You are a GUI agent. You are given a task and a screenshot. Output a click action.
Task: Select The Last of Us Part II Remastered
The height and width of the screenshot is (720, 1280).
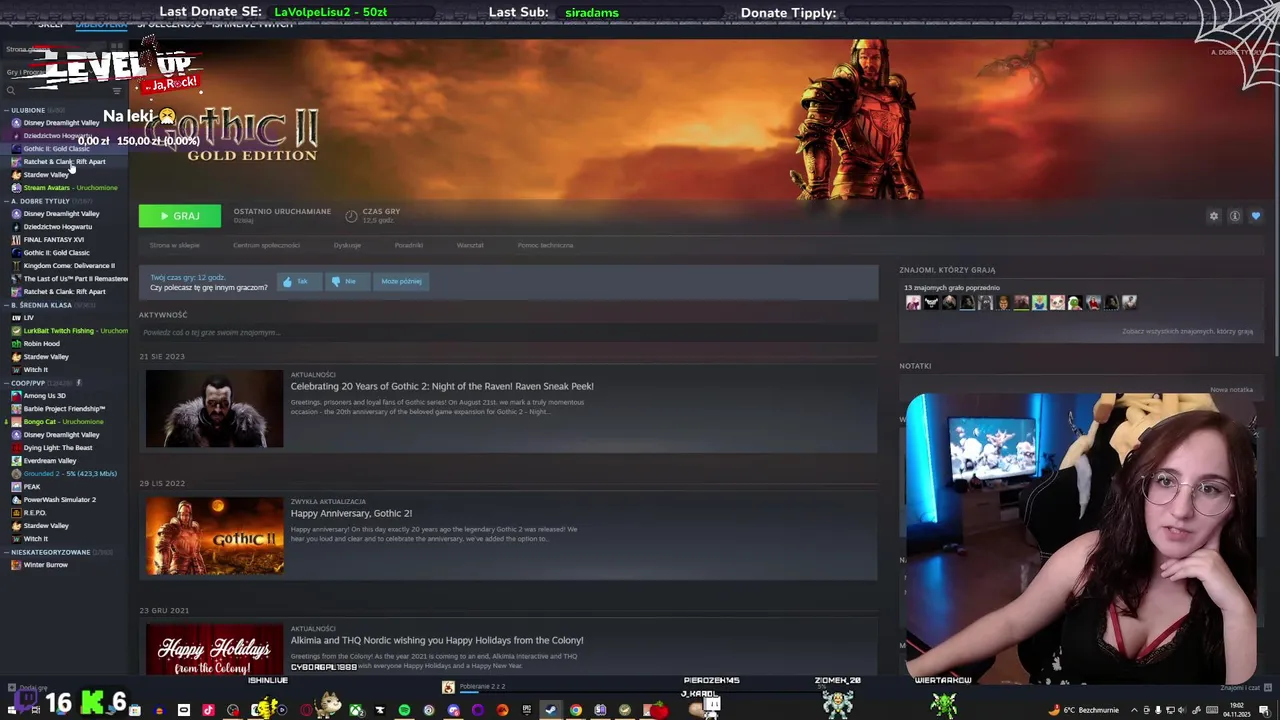68,279
